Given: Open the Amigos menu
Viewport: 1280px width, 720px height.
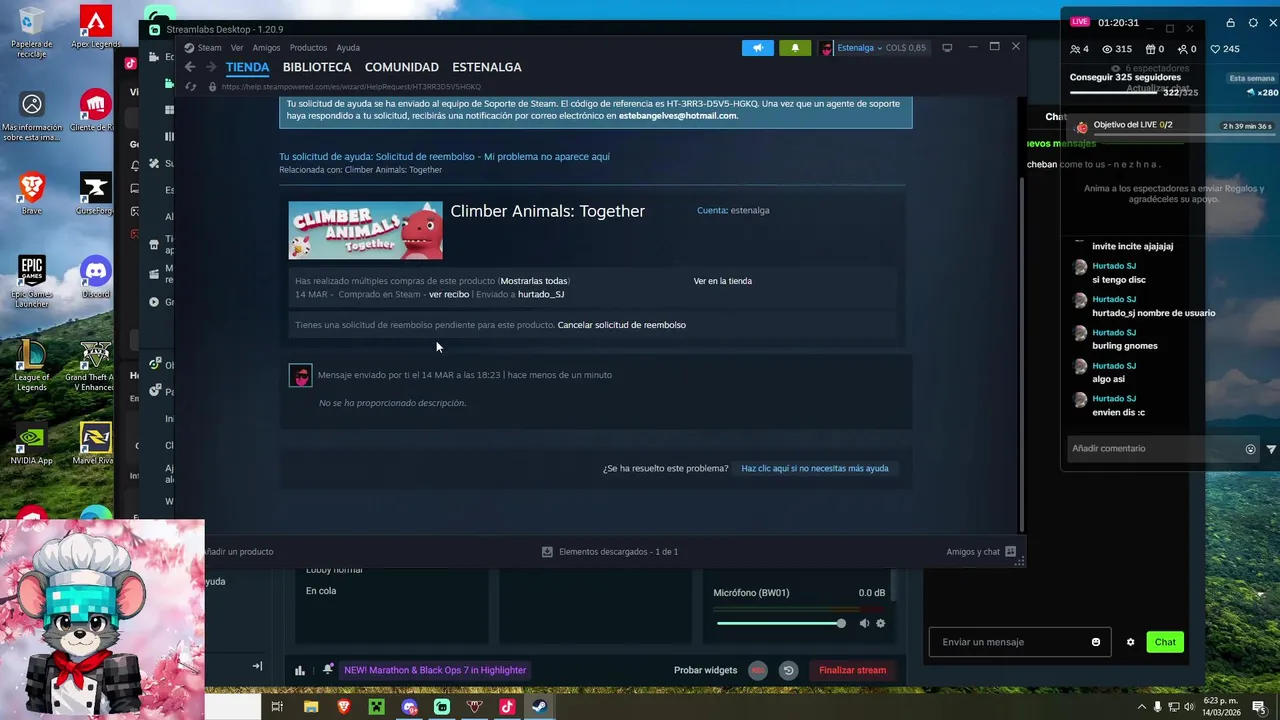Looking at the screenshot, I should point(266,48).
